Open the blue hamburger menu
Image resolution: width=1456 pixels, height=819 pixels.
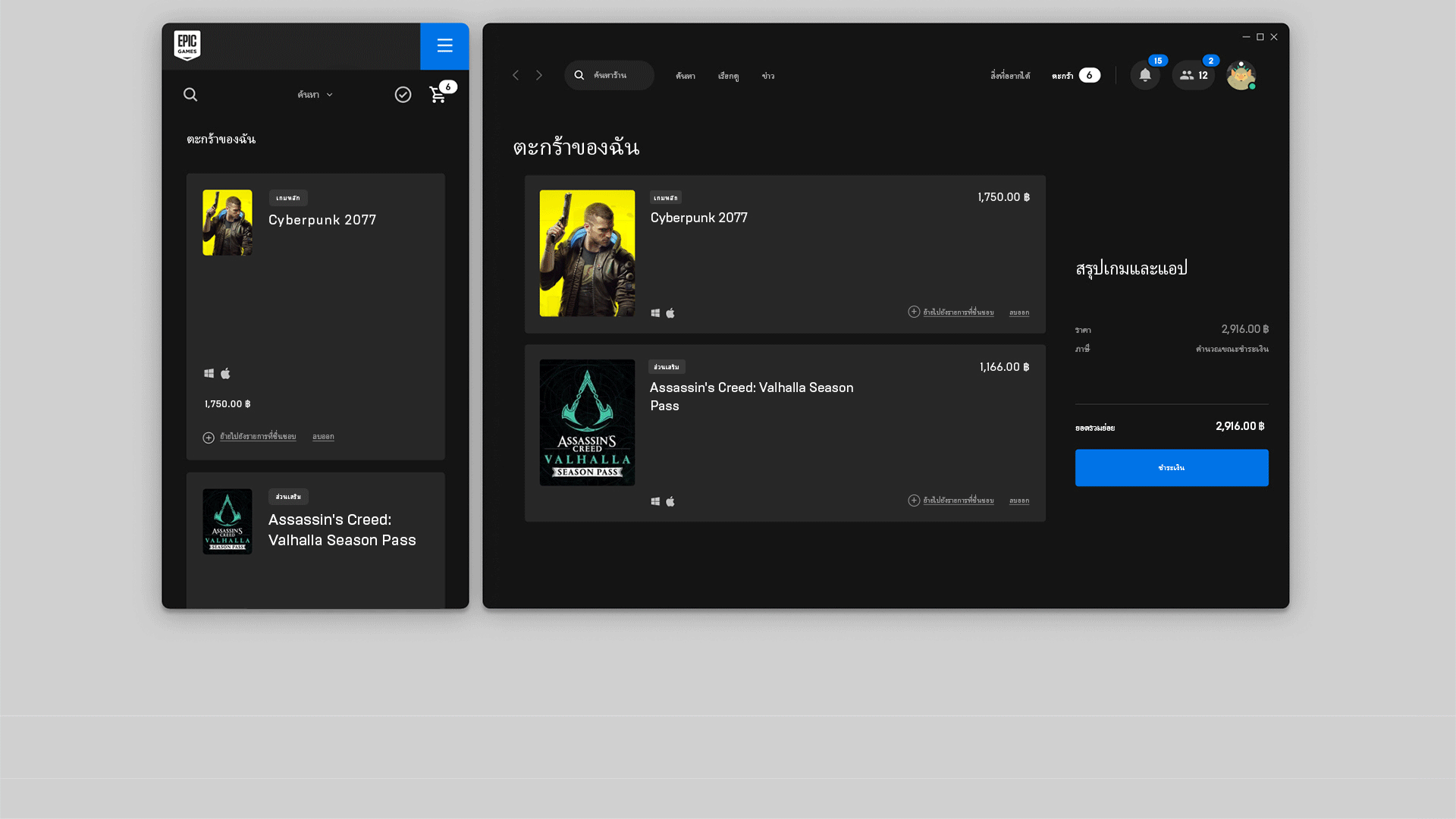(x=444, y=46)
